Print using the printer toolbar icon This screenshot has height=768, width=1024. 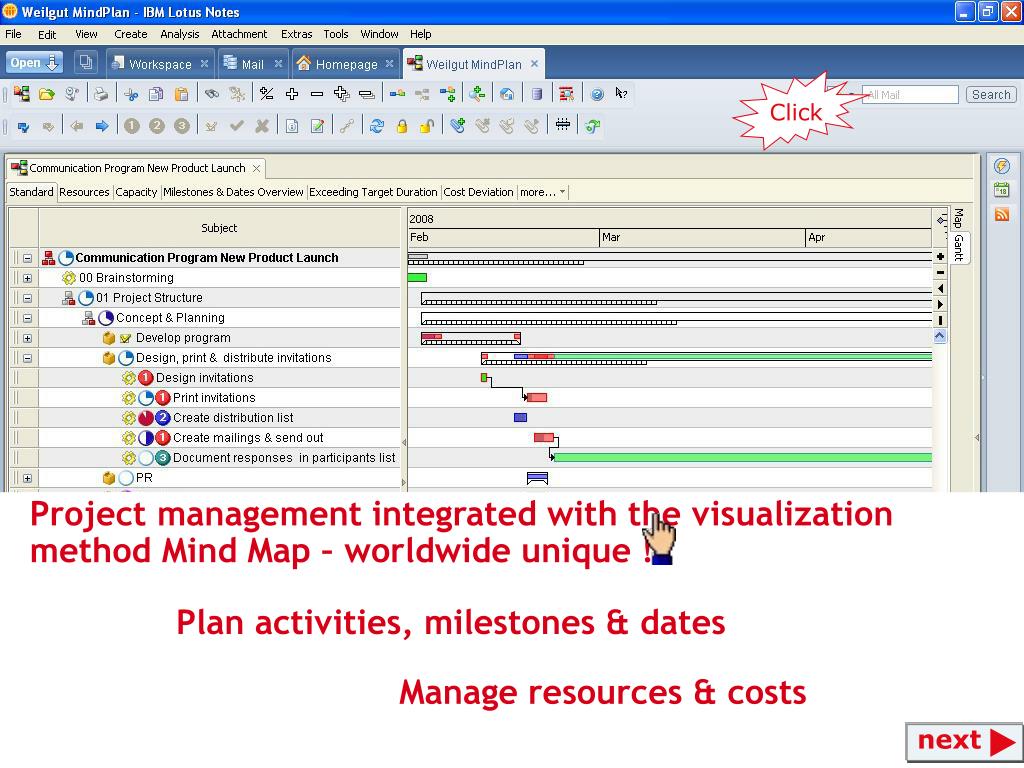(101, 94)
